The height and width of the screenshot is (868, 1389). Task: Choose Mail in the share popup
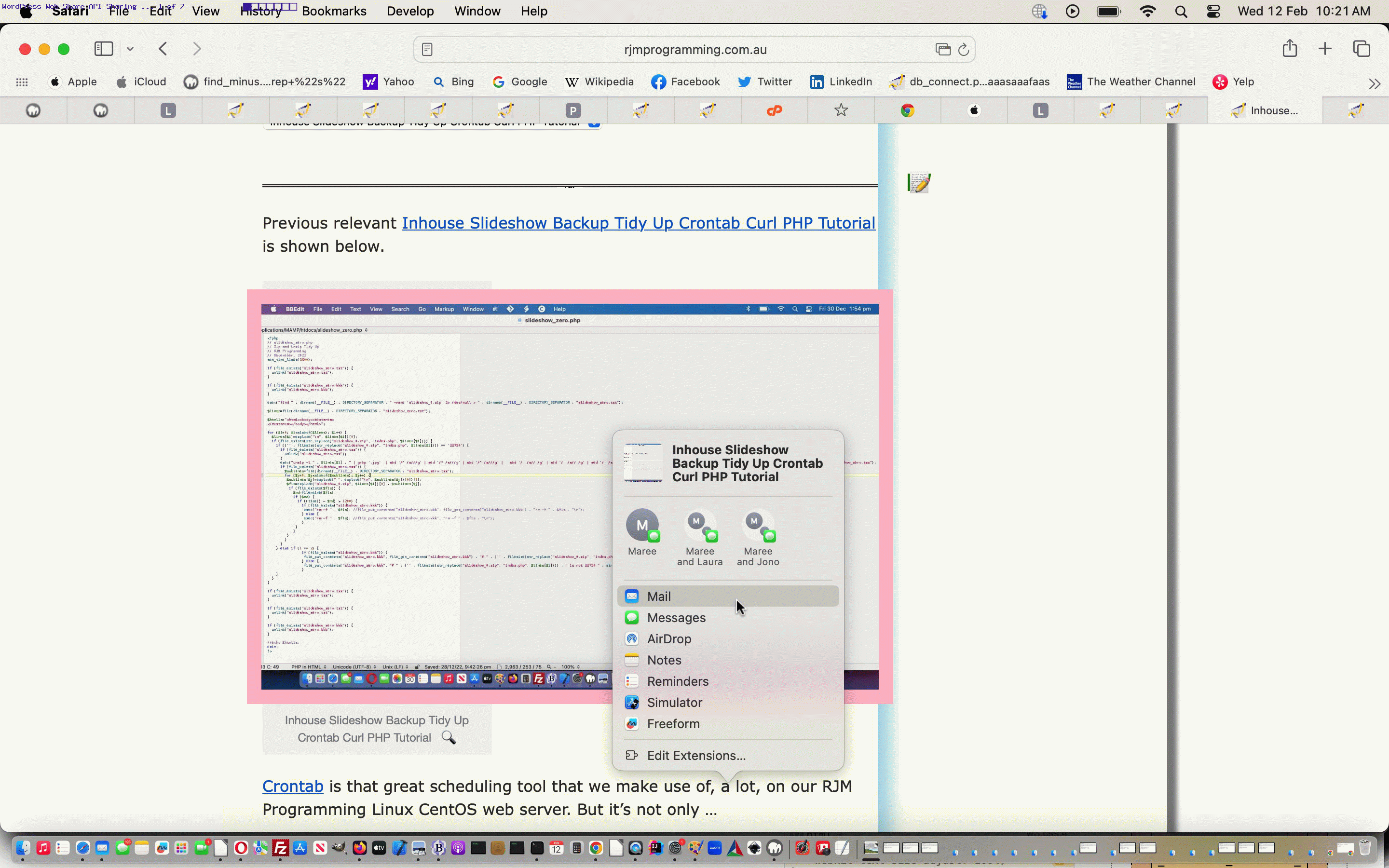pos(728,597)
